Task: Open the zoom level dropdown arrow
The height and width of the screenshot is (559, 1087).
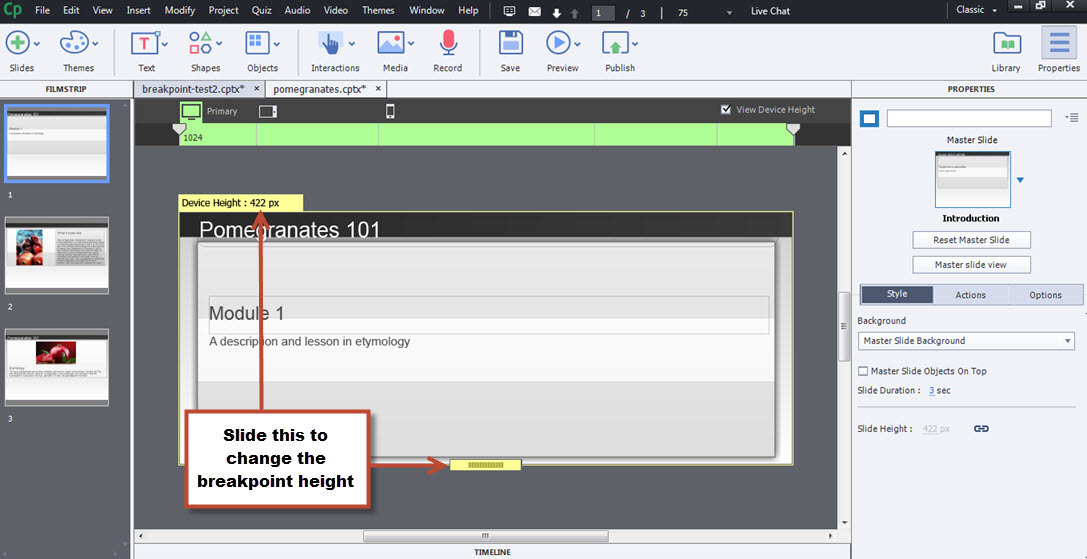Action: [729, 13]
